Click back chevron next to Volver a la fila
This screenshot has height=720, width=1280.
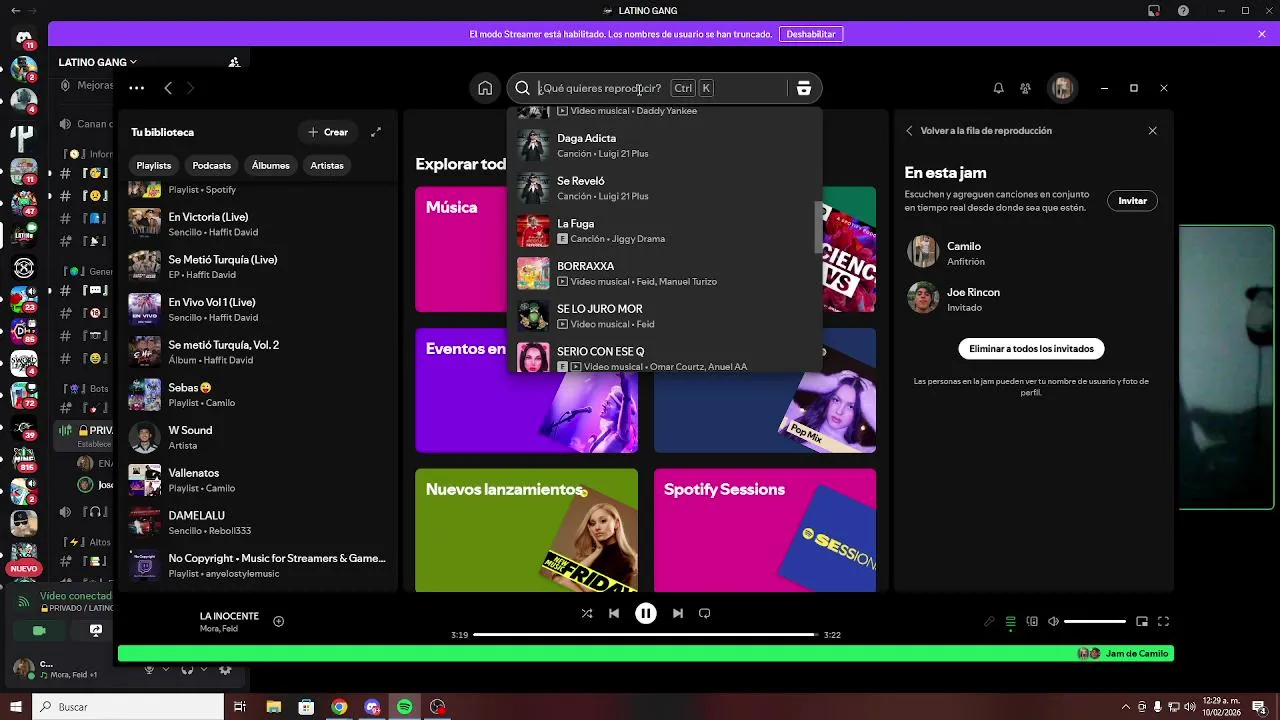[909, 130]
